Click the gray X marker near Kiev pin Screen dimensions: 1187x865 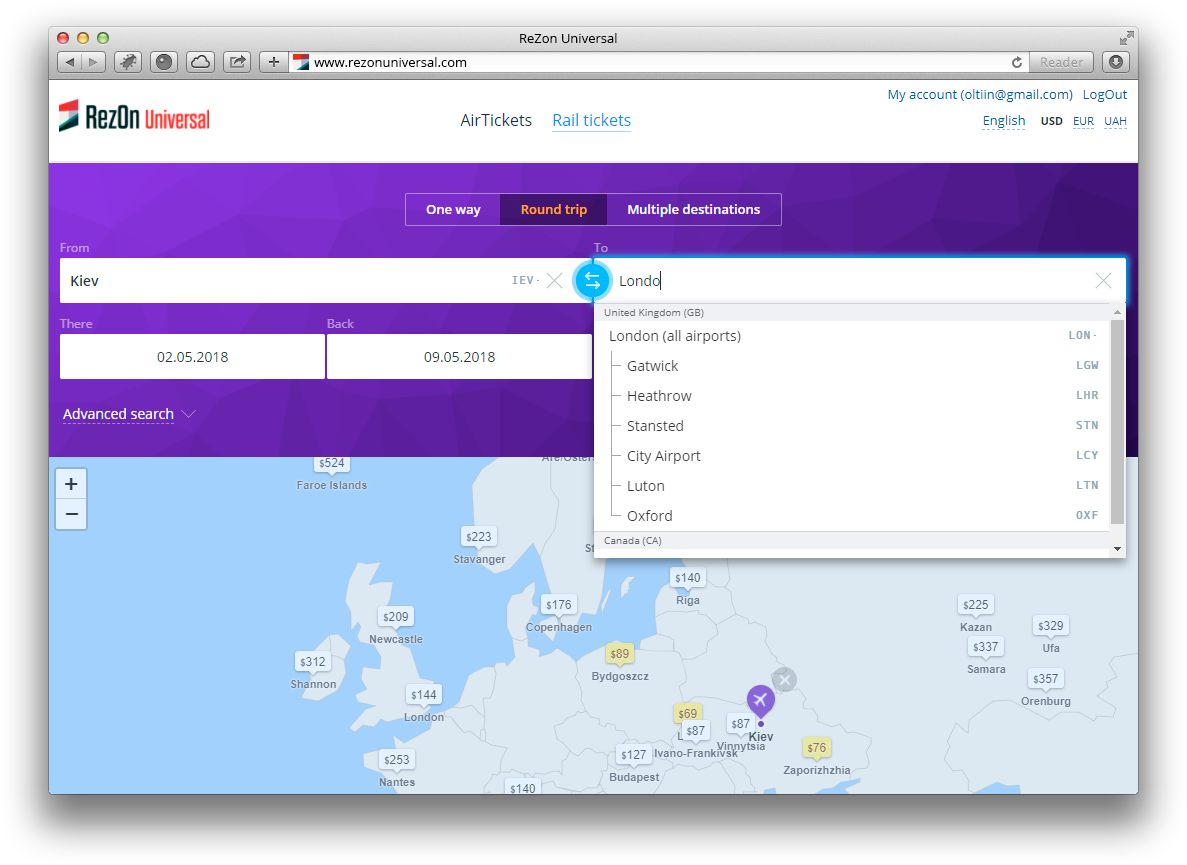pos(784,680)
